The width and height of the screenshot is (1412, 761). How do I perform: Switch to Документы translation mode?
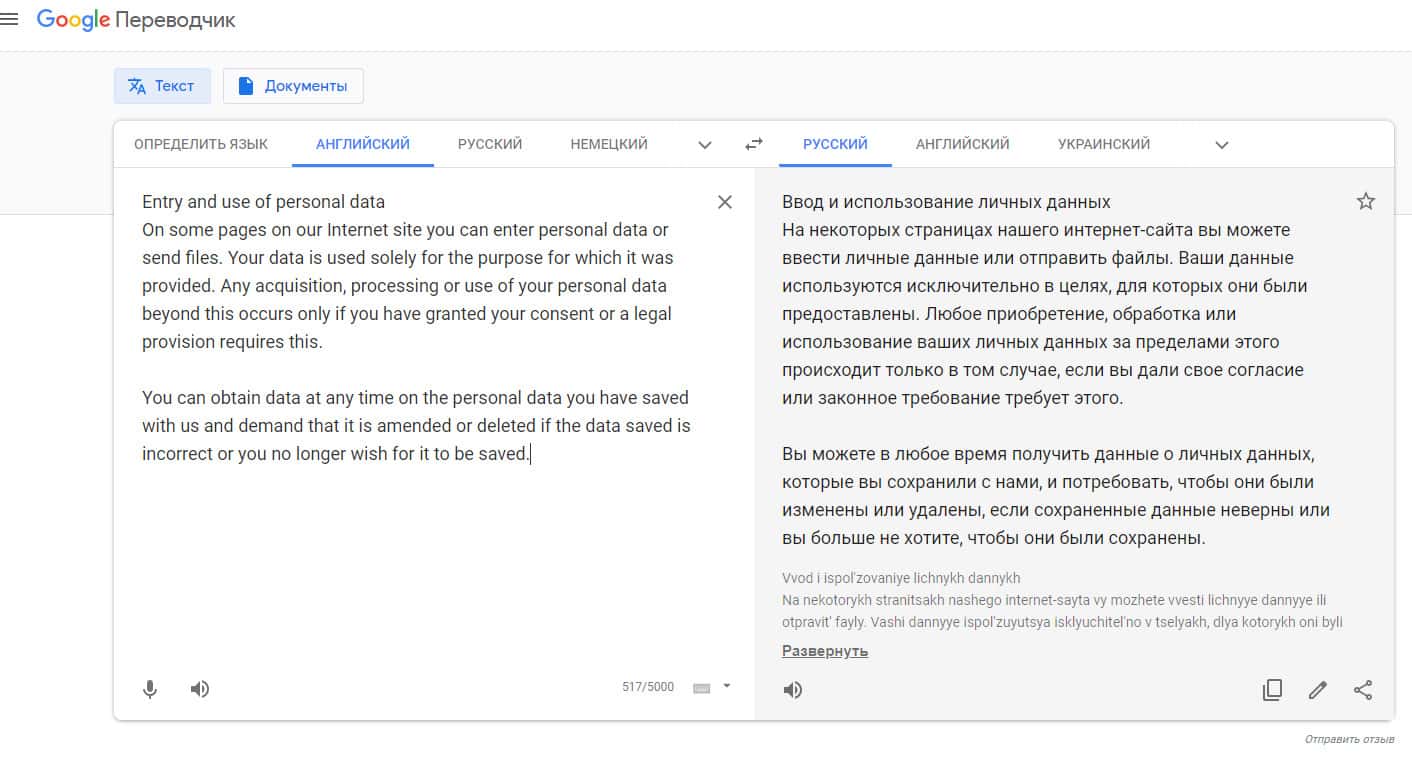[293, 86]
